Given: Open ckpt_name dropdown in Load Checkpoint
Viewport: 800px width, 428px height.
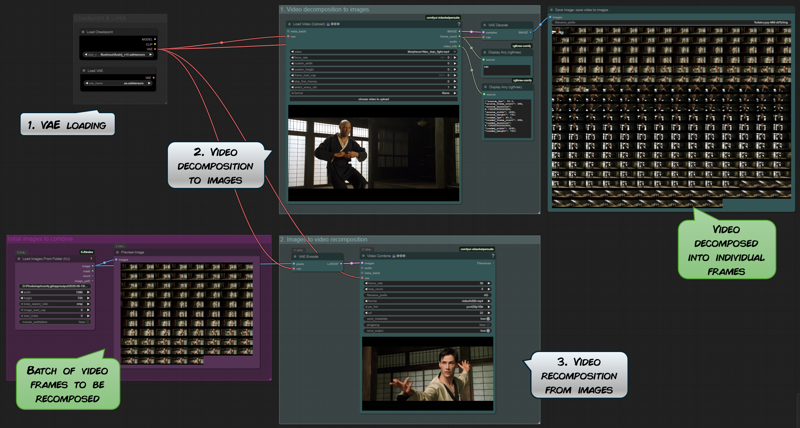Looking at the screenshot, I should [x=119, y=54].
